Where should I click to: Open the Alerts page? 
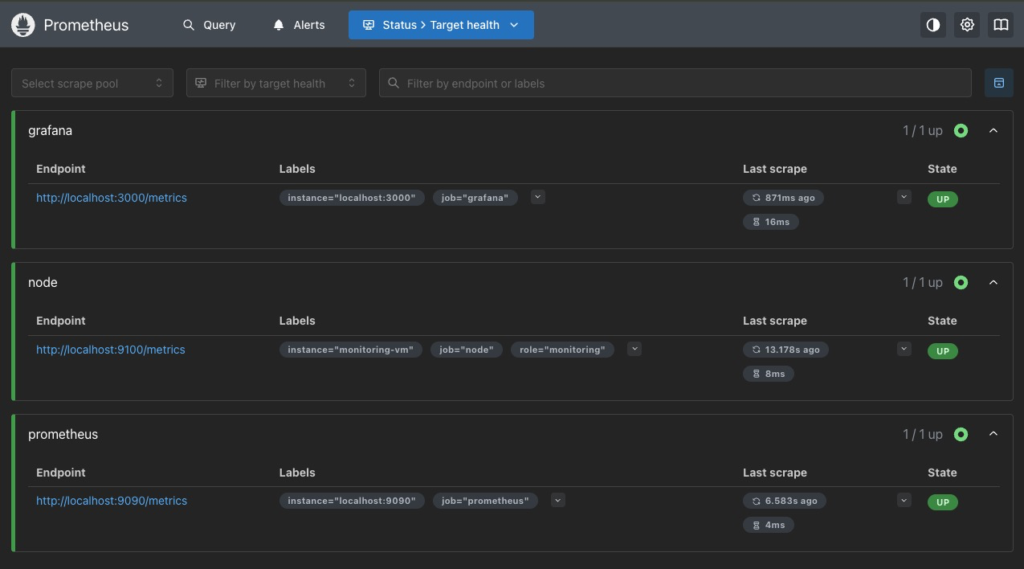click(x=299, y=25)
